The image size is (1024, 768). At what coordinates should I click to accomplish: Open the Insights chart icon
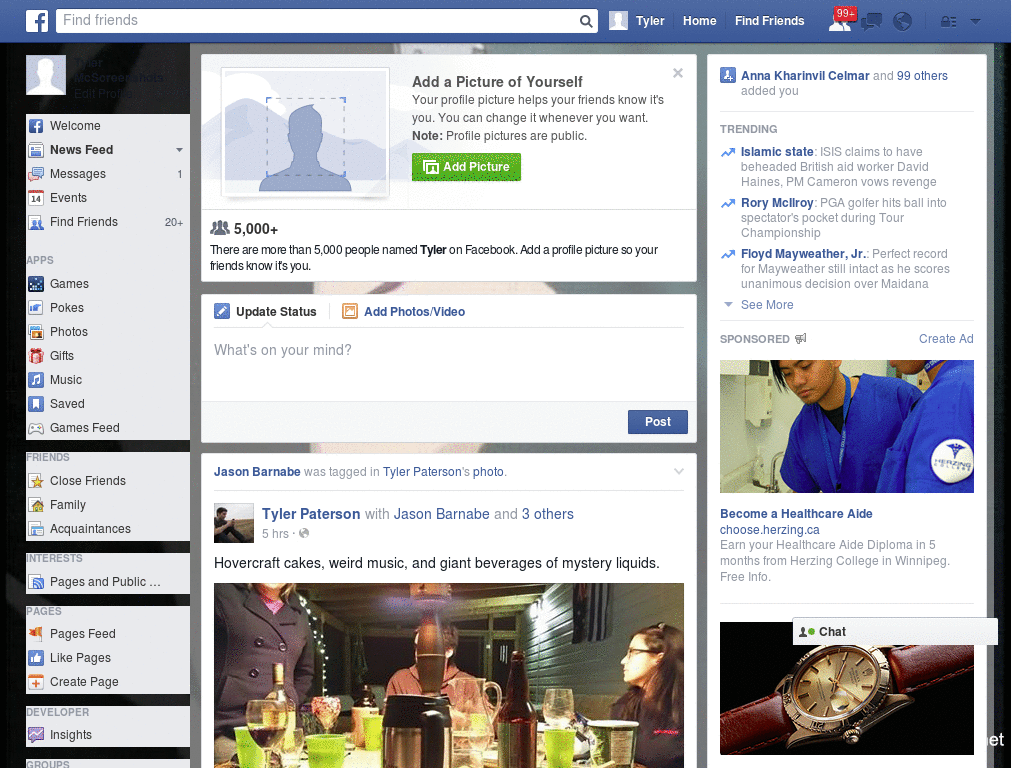36,735
